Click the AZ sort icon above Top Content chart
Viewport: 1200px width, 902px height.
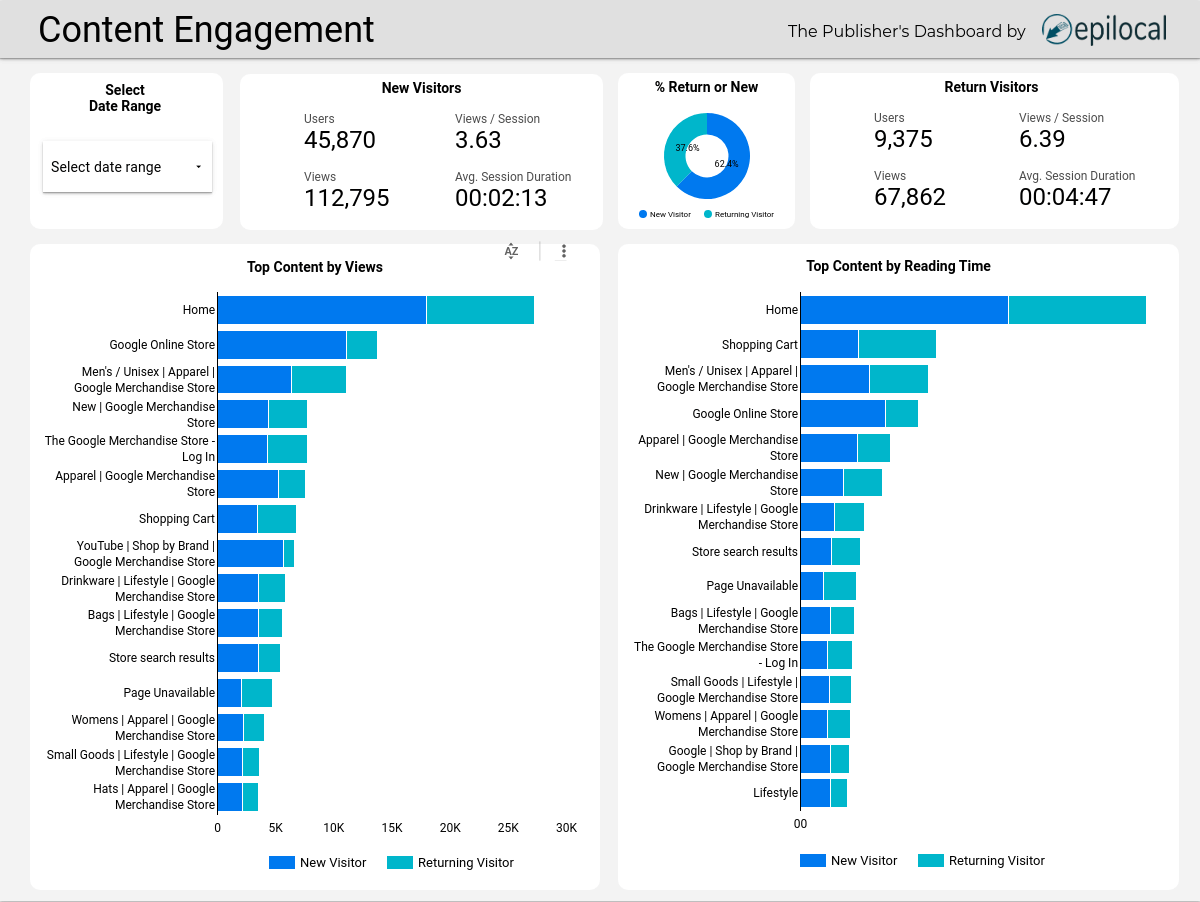[511, 251]
